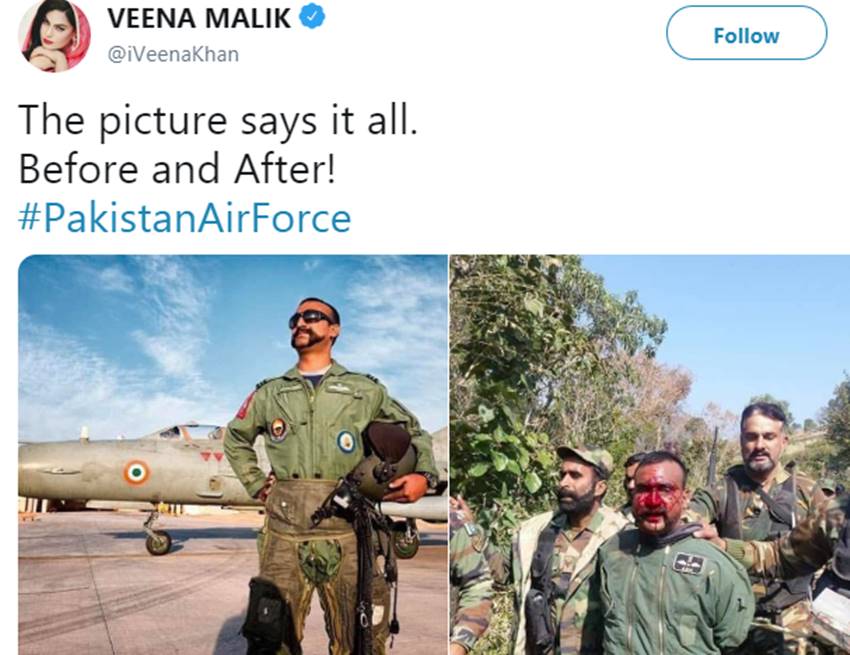Viewport: 850px width, 655px height.
Task: Click the aircraft landing gear wheel
Action: 158,542
